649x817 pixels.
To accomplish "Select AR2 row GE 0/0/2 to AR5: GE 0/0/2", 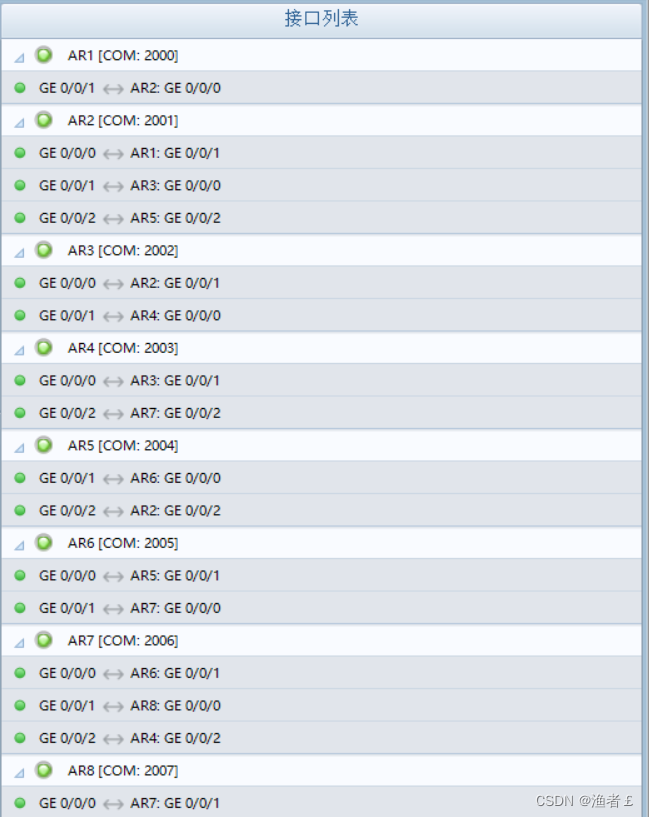I will [321, 217].
